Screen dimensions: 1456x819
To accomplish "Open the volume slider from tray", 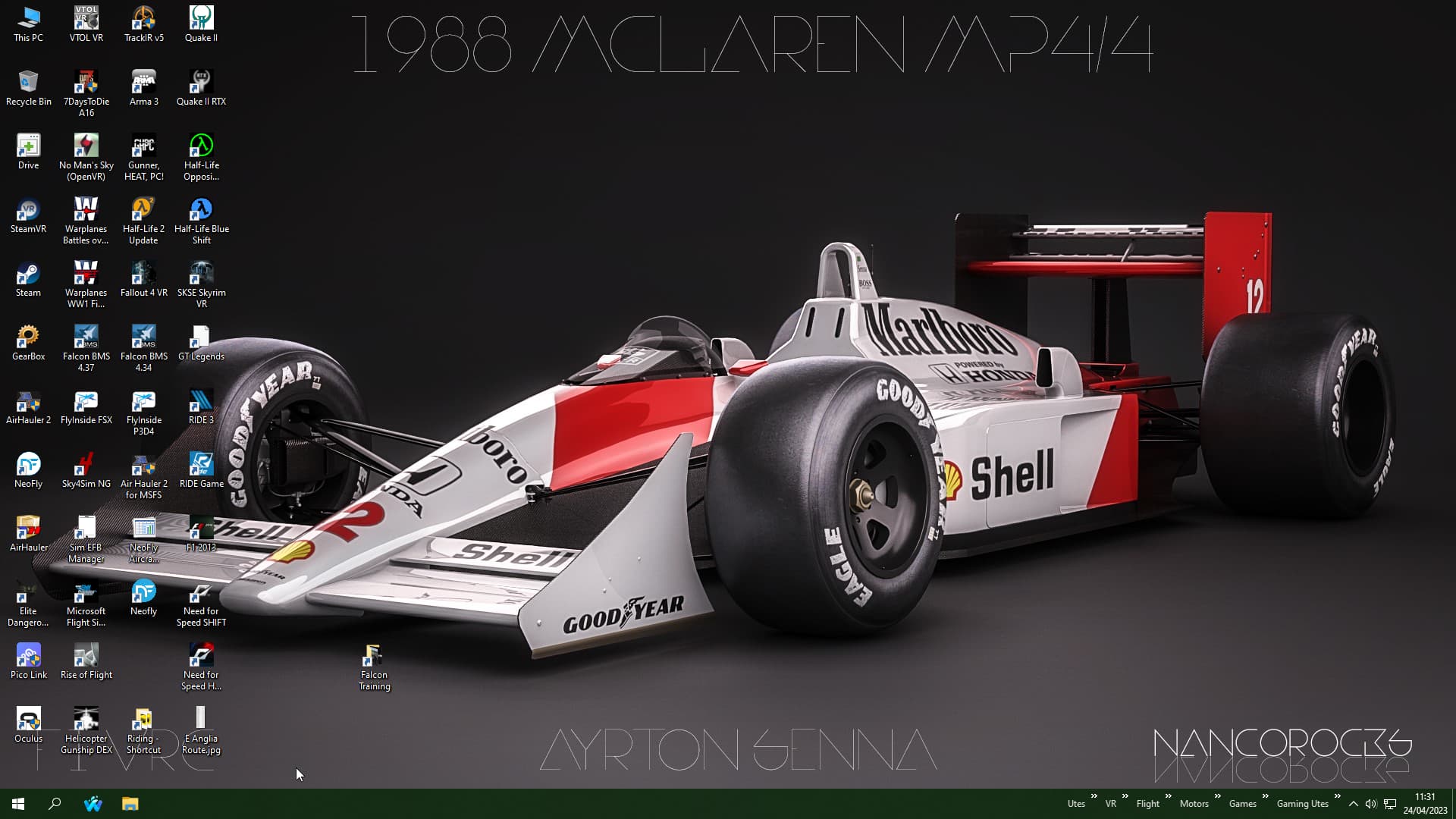I will coord(1371,804).
